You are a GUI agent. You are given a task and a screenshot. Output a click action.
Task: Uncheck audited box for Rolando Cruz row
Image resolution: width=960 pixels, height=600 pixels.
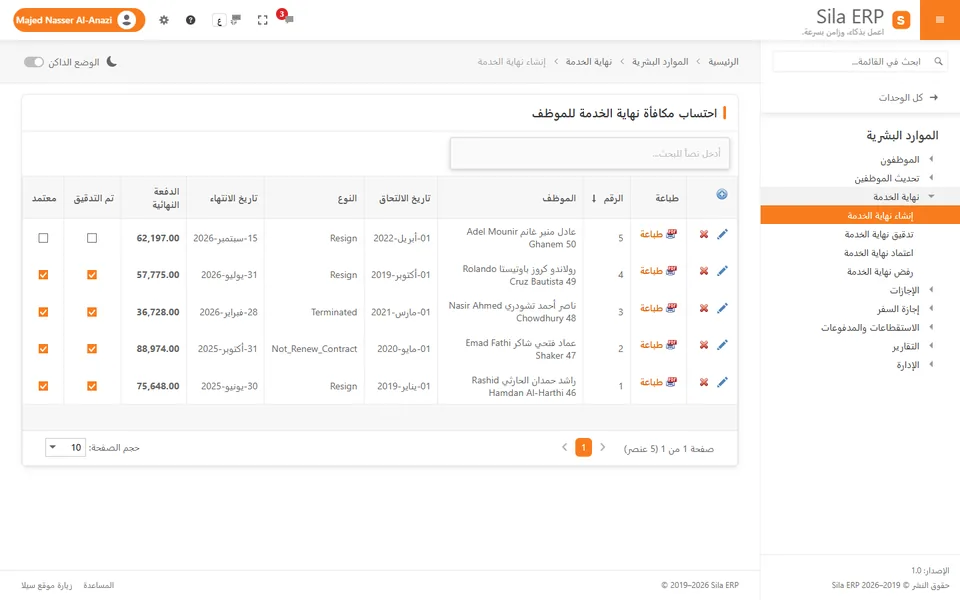pos(92,275)
